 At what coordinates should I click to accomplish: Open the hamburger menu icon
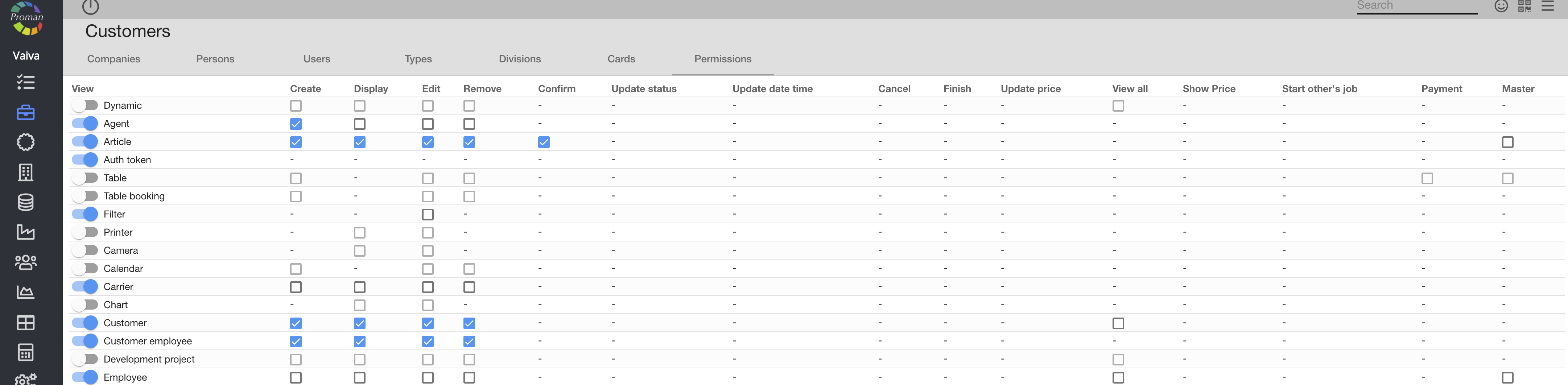click(1547, 6)
